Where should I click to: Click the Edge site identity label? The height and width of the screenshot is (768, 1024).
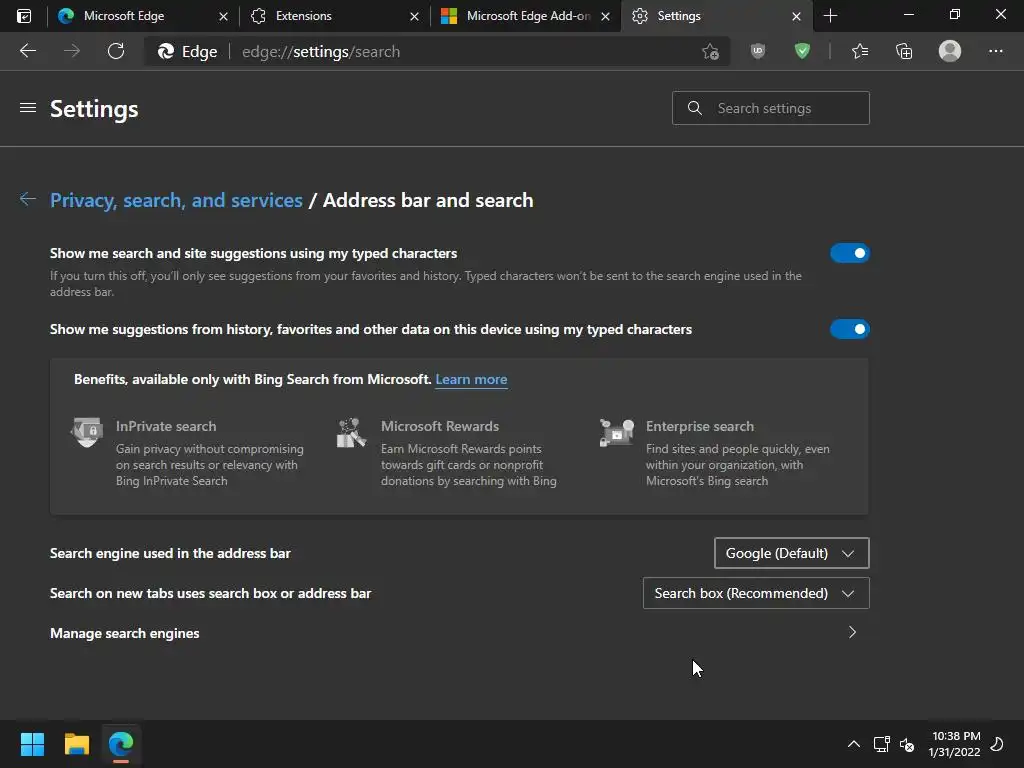[188, 52]
